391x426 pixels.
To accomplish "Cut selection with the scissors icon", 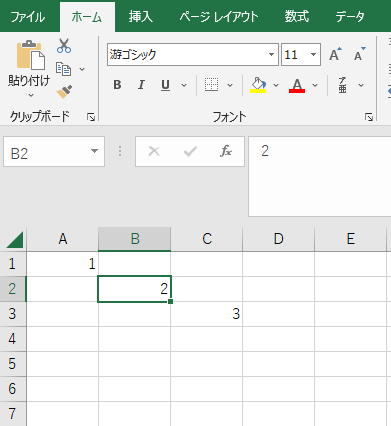I will [64, 46].
